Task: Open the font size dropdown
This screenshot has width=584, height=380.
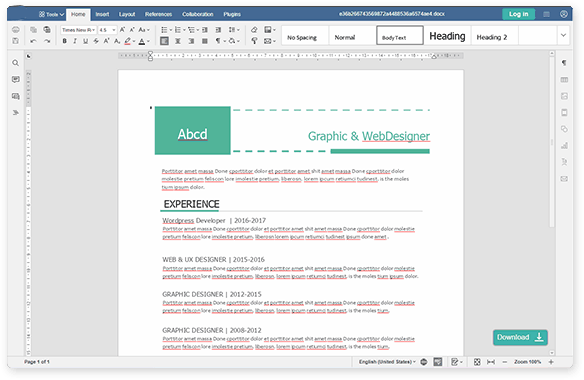Action: click(108, 30)
